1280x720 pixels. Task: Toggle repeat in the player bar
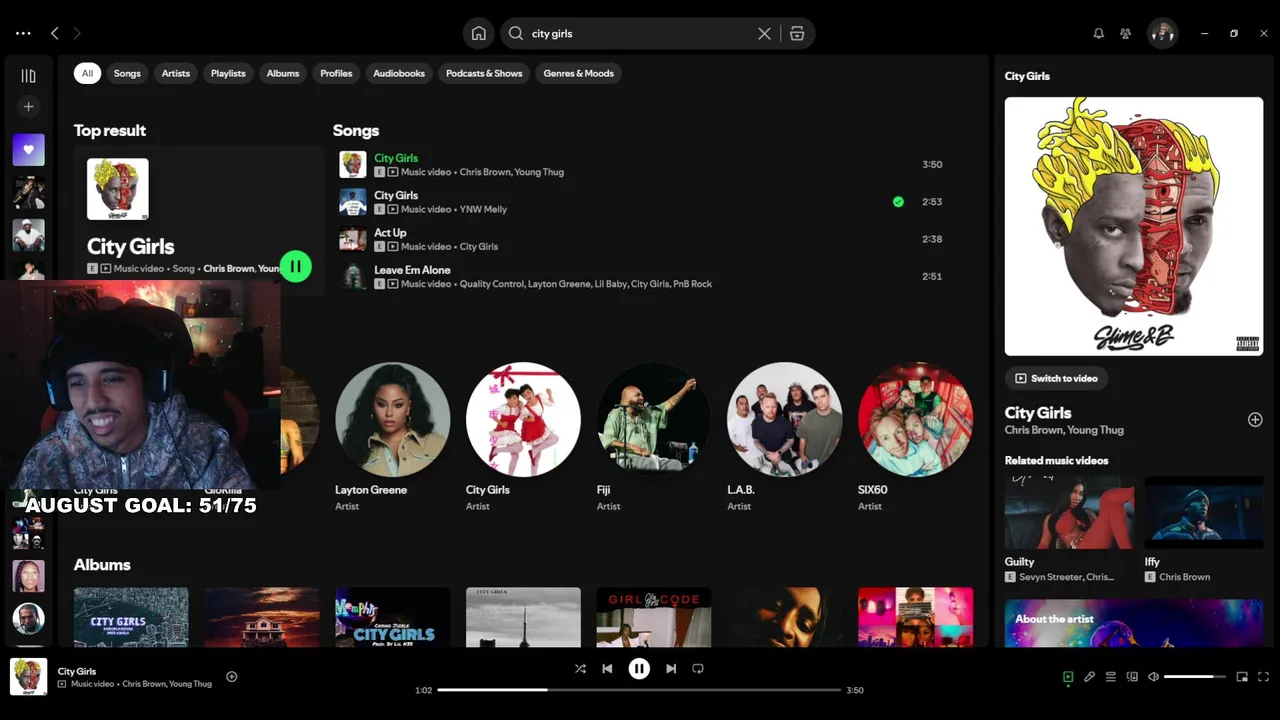tap(698, 668)
